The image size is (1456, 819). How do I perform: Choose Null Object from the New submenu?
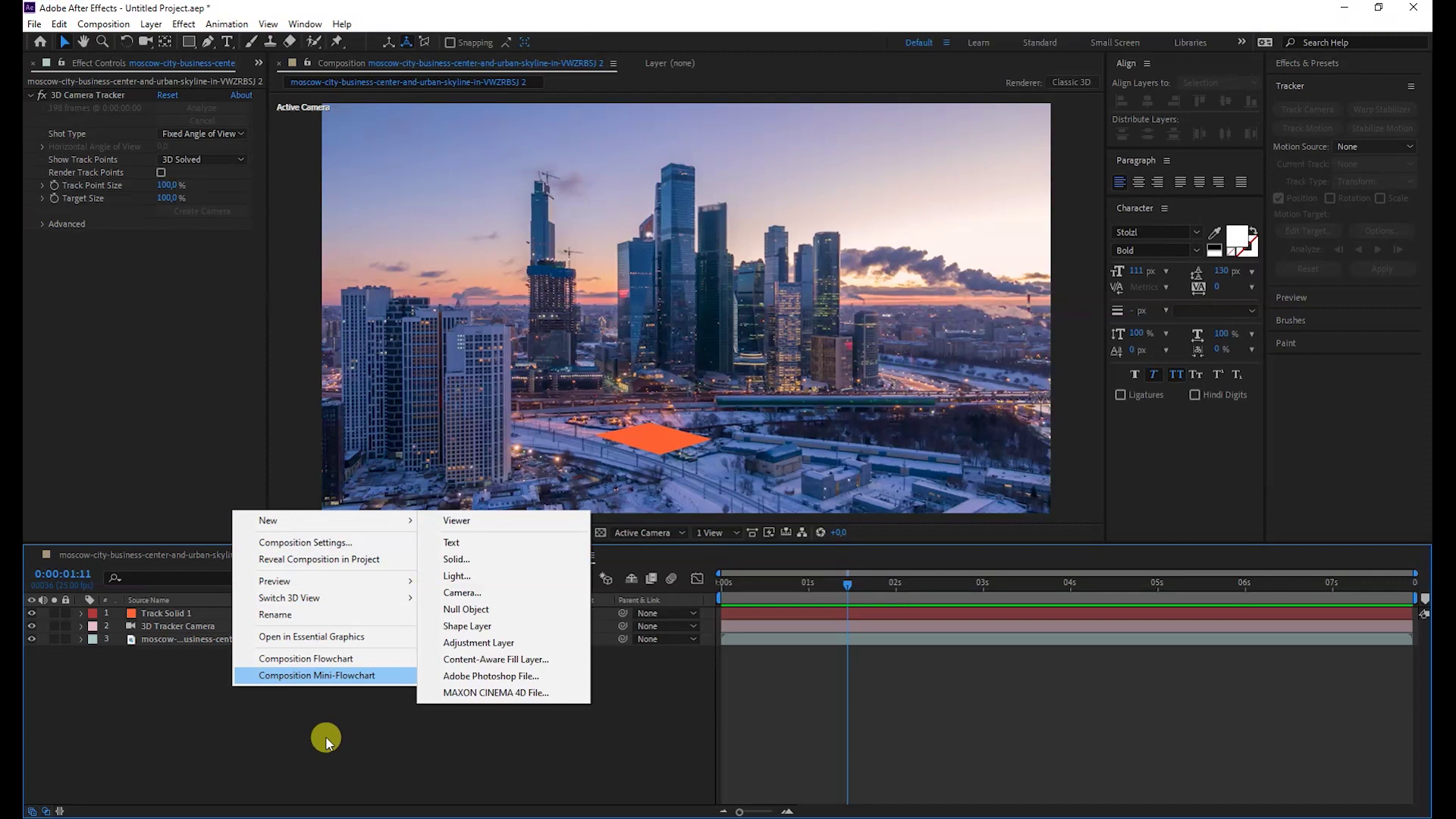(466, 610)
